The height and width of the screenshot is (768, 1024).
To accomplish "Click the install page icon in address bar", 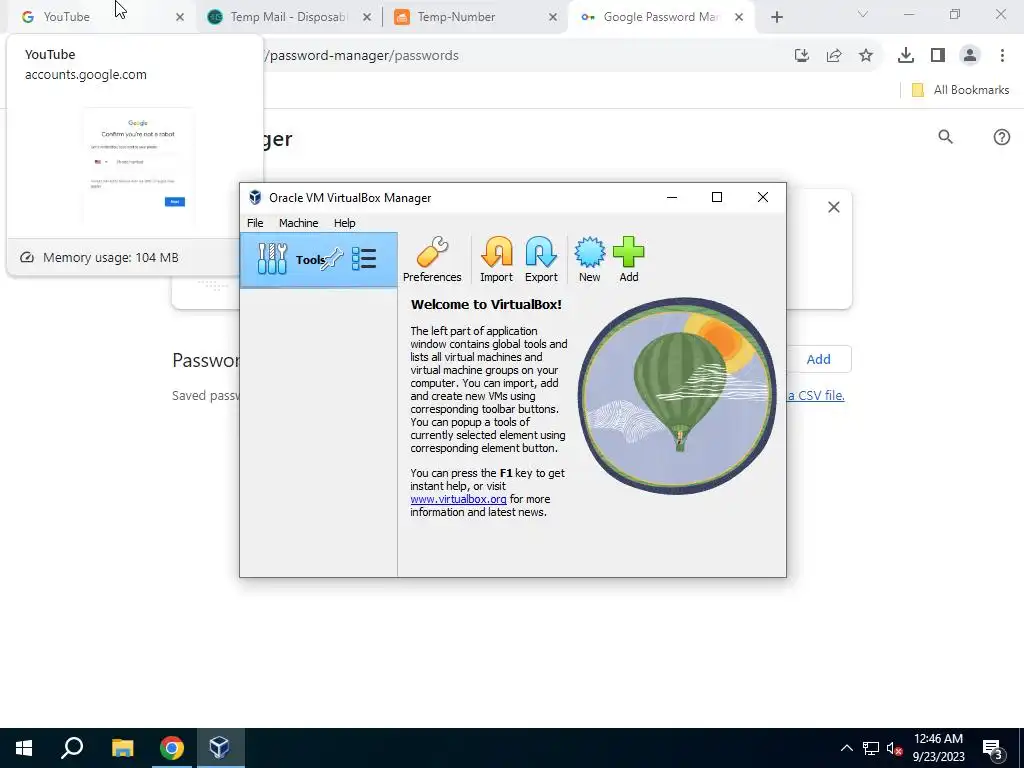I will 802,56.
